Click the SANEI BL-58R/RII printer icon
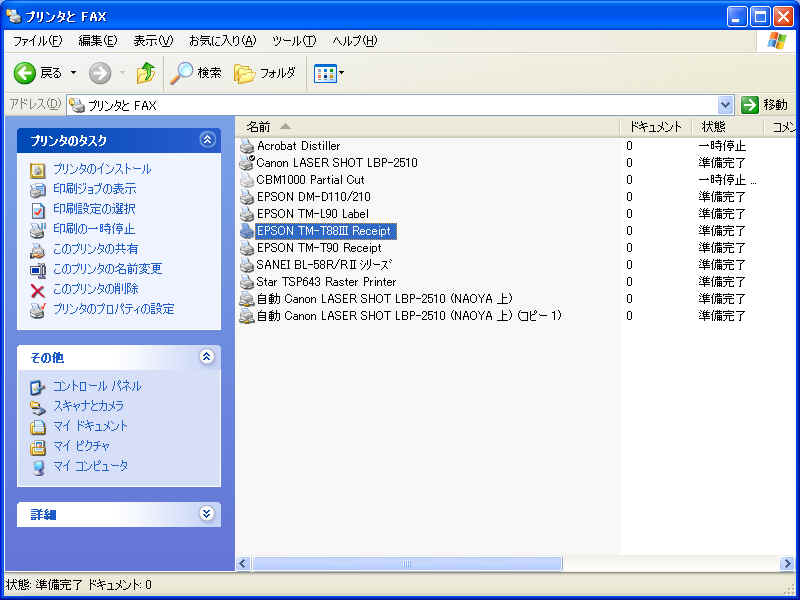Screen dimensions: 800x600 pyautogui.click(x=247, y=265)
